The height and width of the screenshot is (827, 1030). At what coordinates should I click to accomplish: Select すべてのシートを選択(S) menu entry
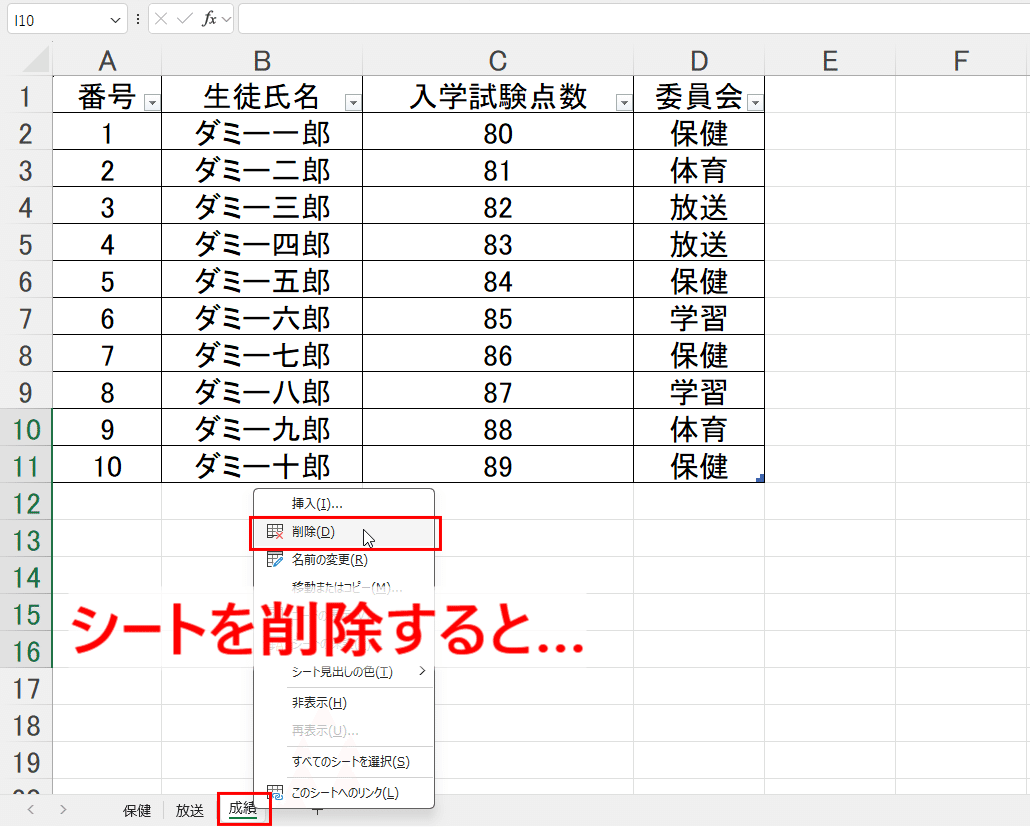350,761
